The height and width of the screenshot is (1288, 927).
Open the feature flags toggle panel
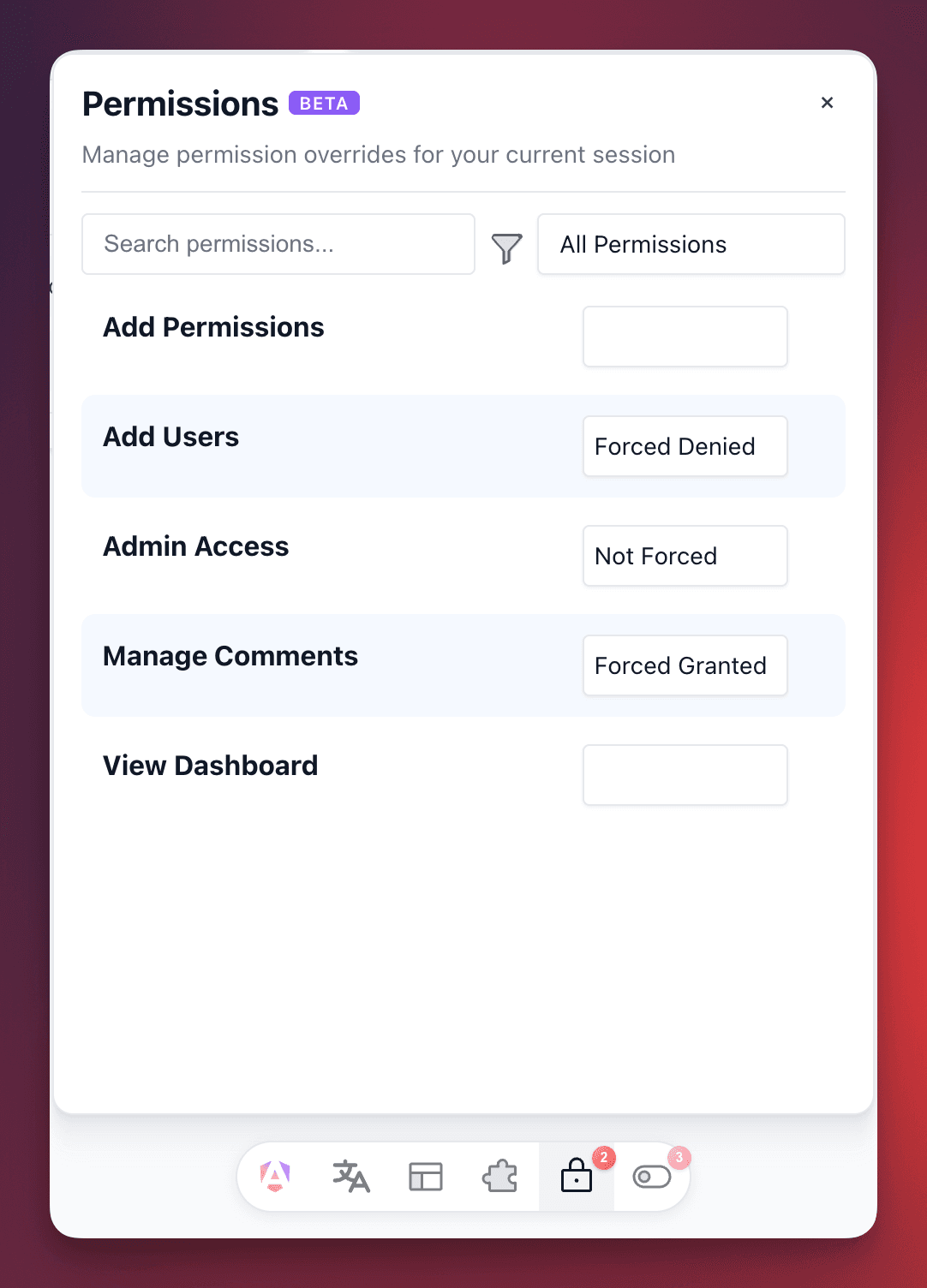652,1176
